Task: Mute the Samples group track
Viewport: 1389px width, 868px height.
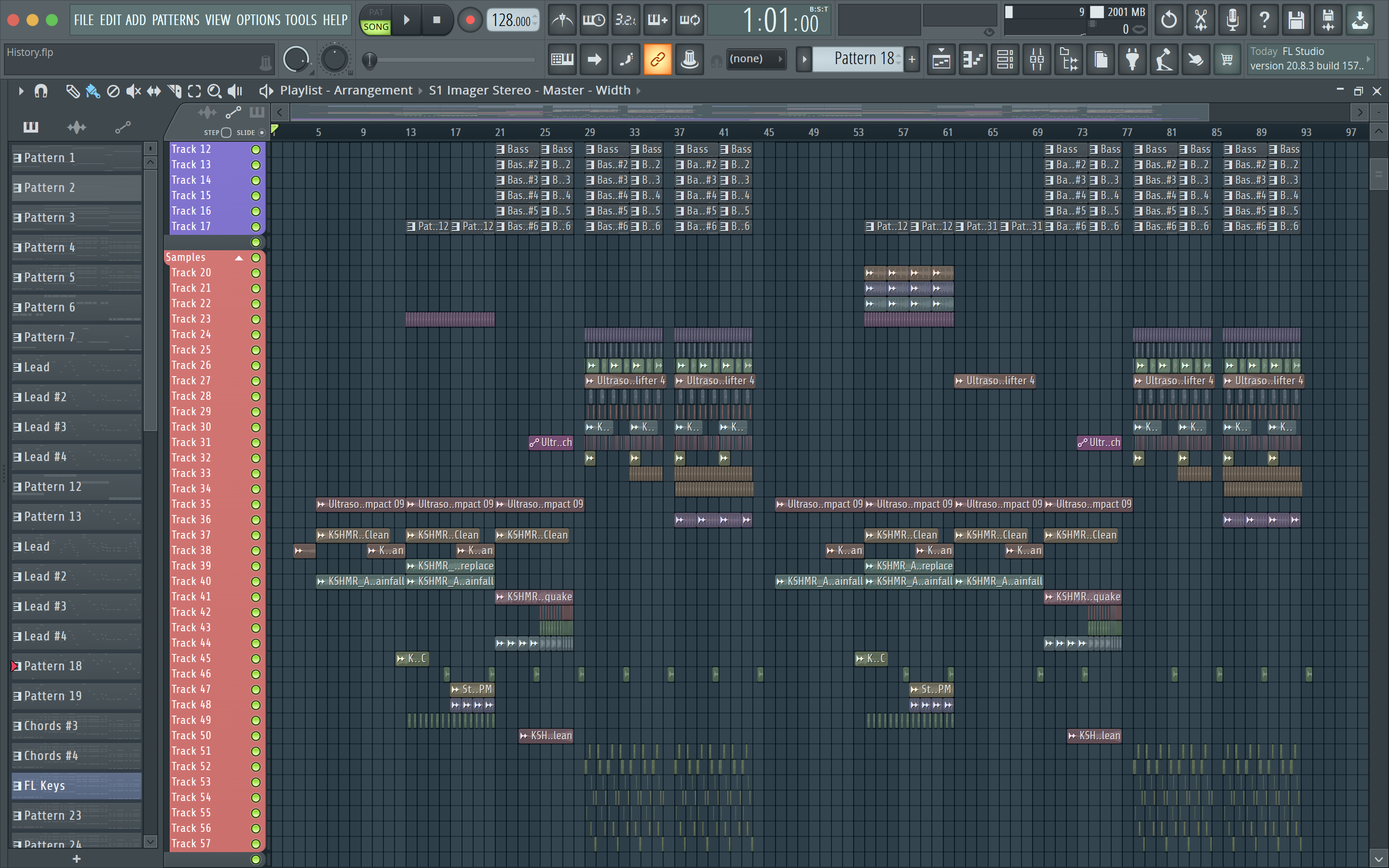Action: [256, 257]
